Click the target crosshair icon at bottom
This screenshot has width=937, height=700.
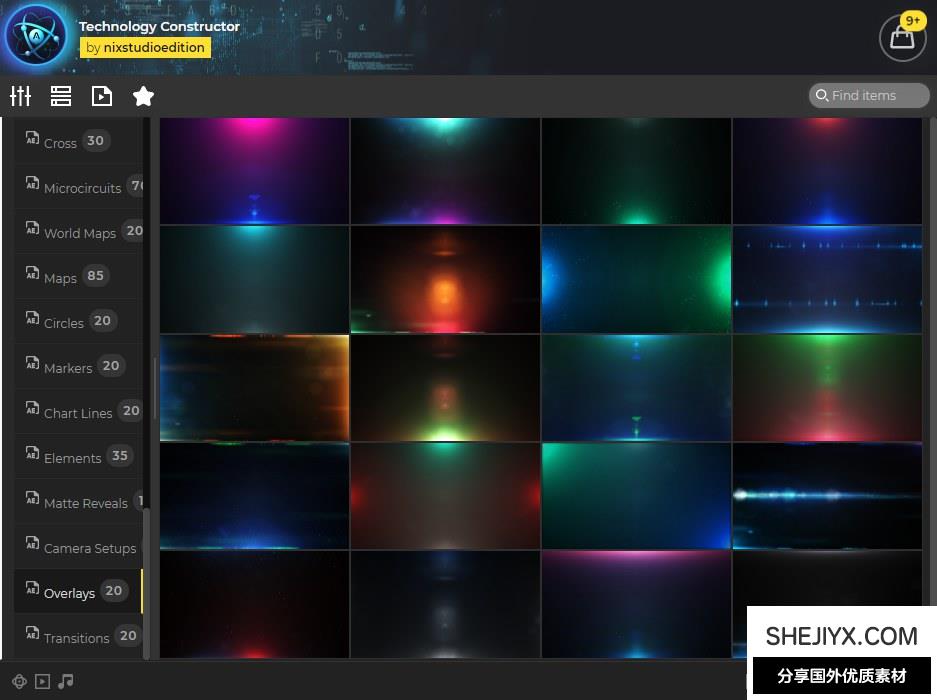pos(19,681)
